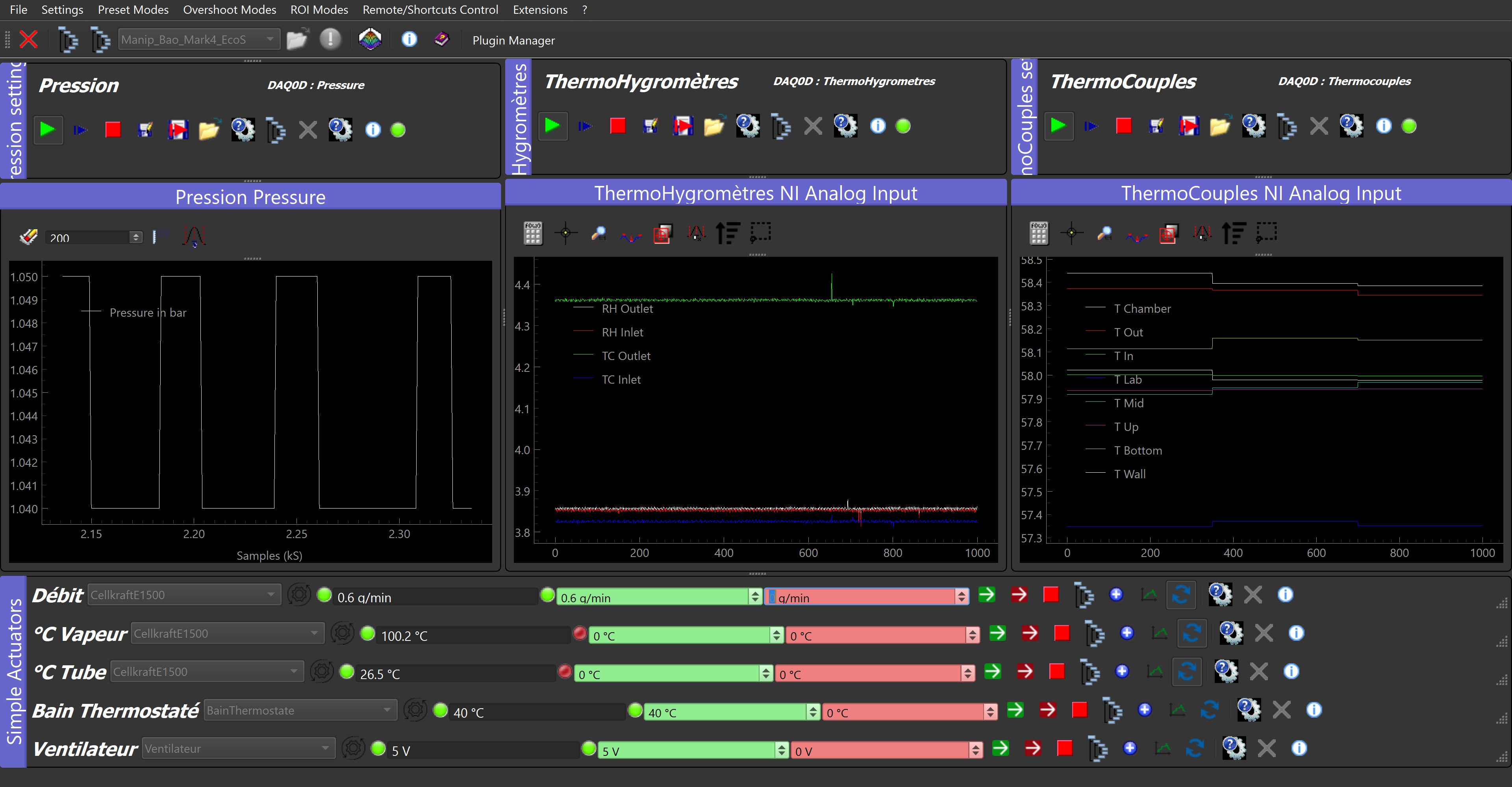Click the red X quit icon
This screenshot has width=1512, height=787.
(28, 39)
